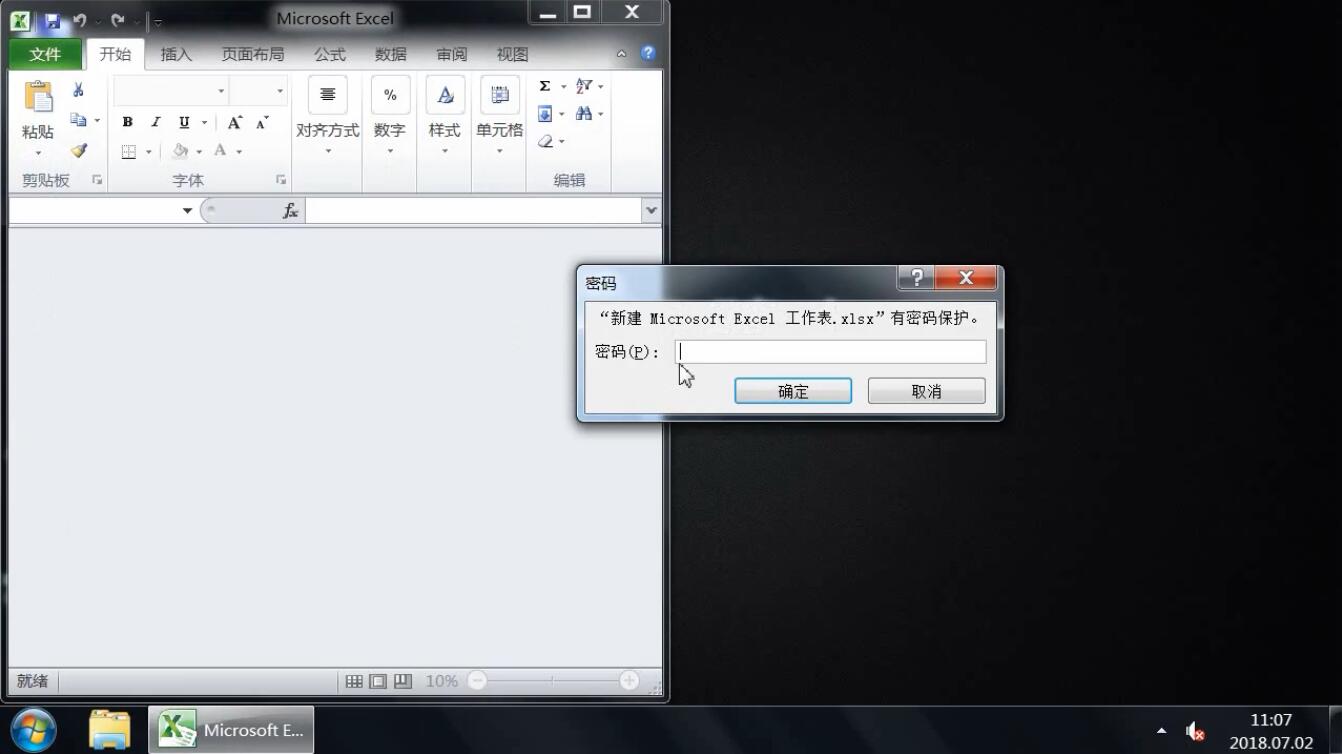Screen dimensions: 1342x754
Task: Switch to the 审阅 tab
Action: (x=452, y=54)
